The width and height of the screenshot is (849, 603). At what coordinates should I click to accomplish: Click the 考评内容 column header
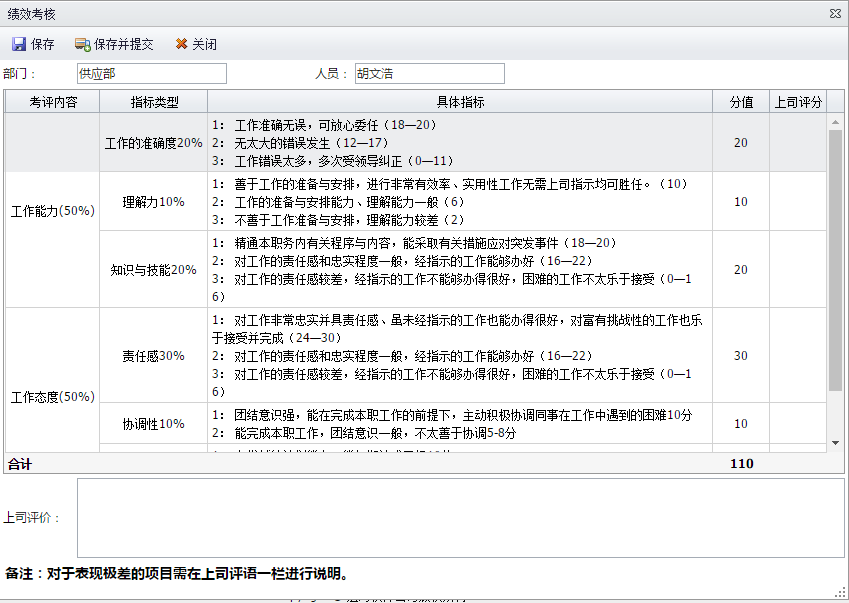point(53,102)
